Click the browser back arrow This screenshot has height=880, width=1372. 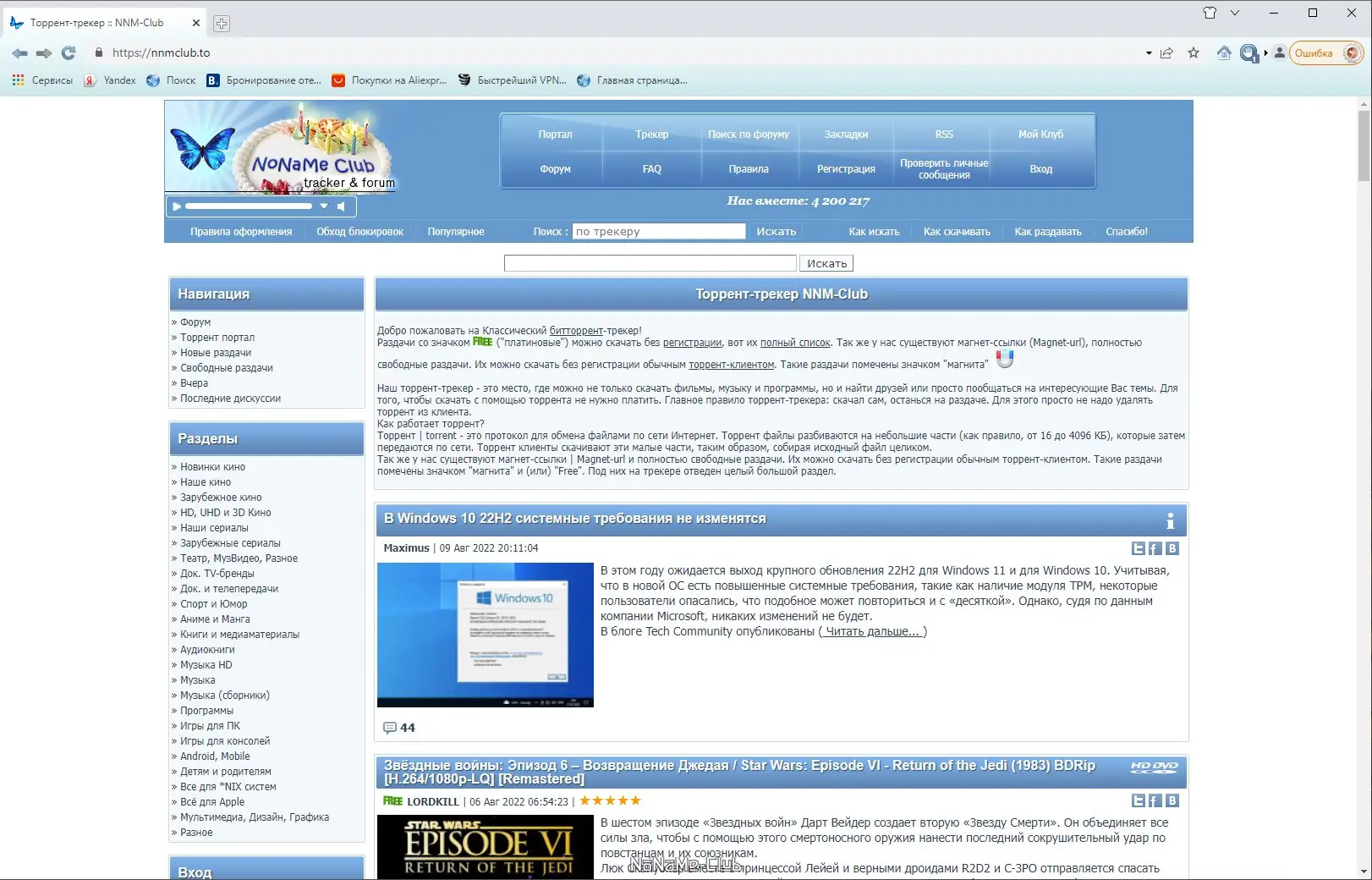pos(19,53)
